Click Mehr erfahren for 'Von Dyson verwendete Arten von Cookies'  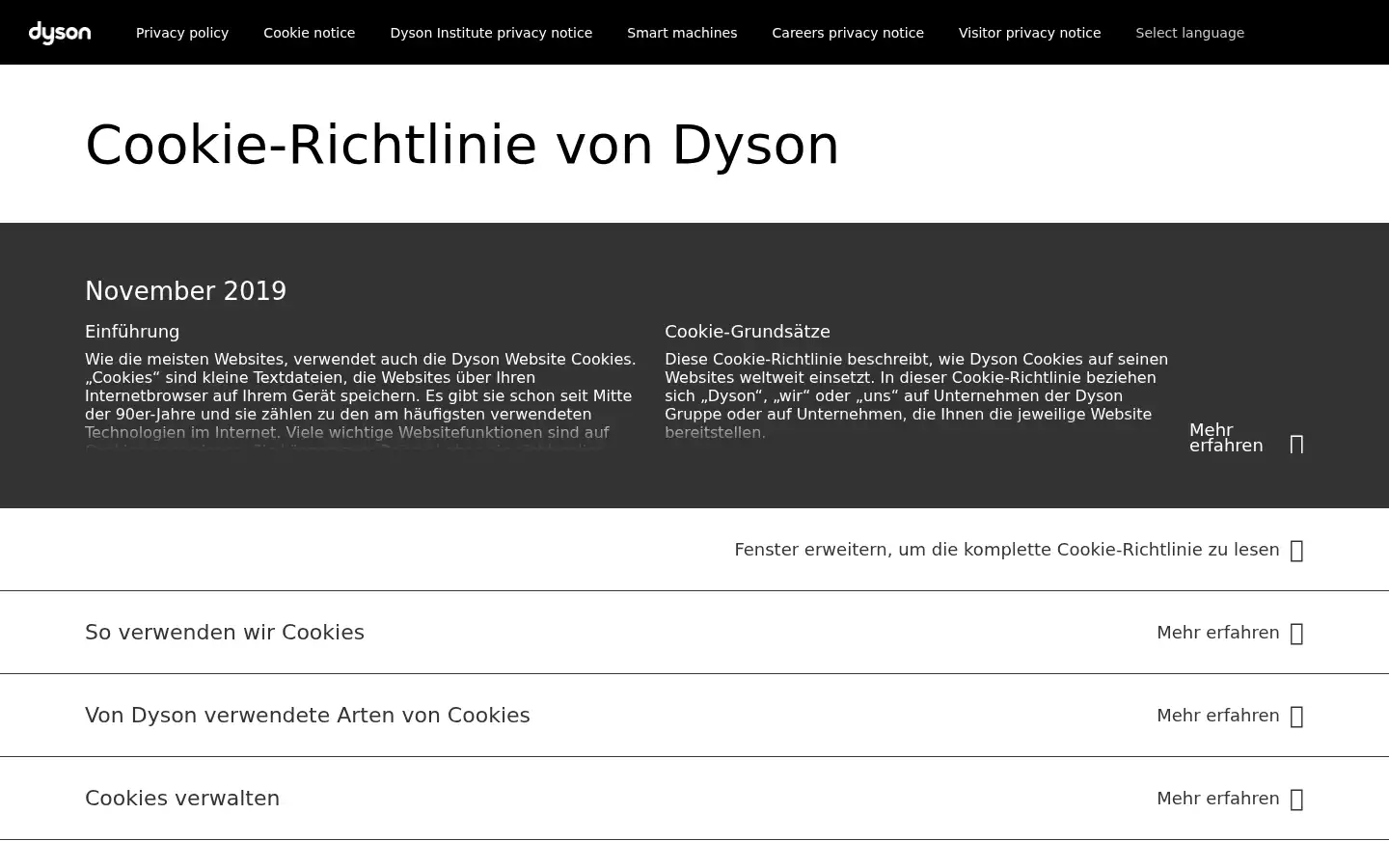(1218, 716)
